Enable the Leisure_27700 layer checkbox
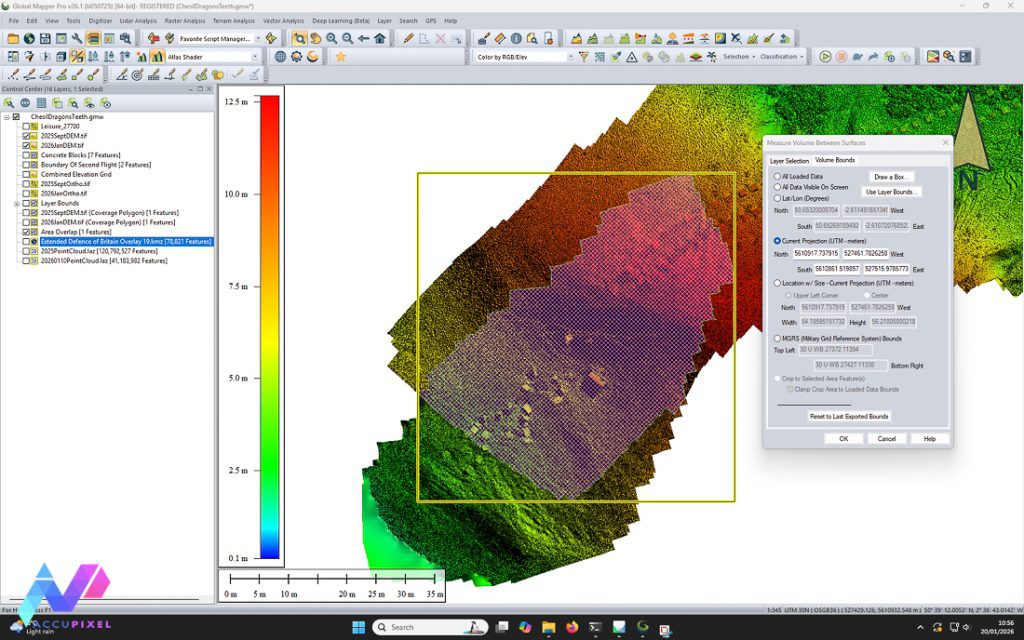This screenshot has height=640, width=1024. [27, 127]
